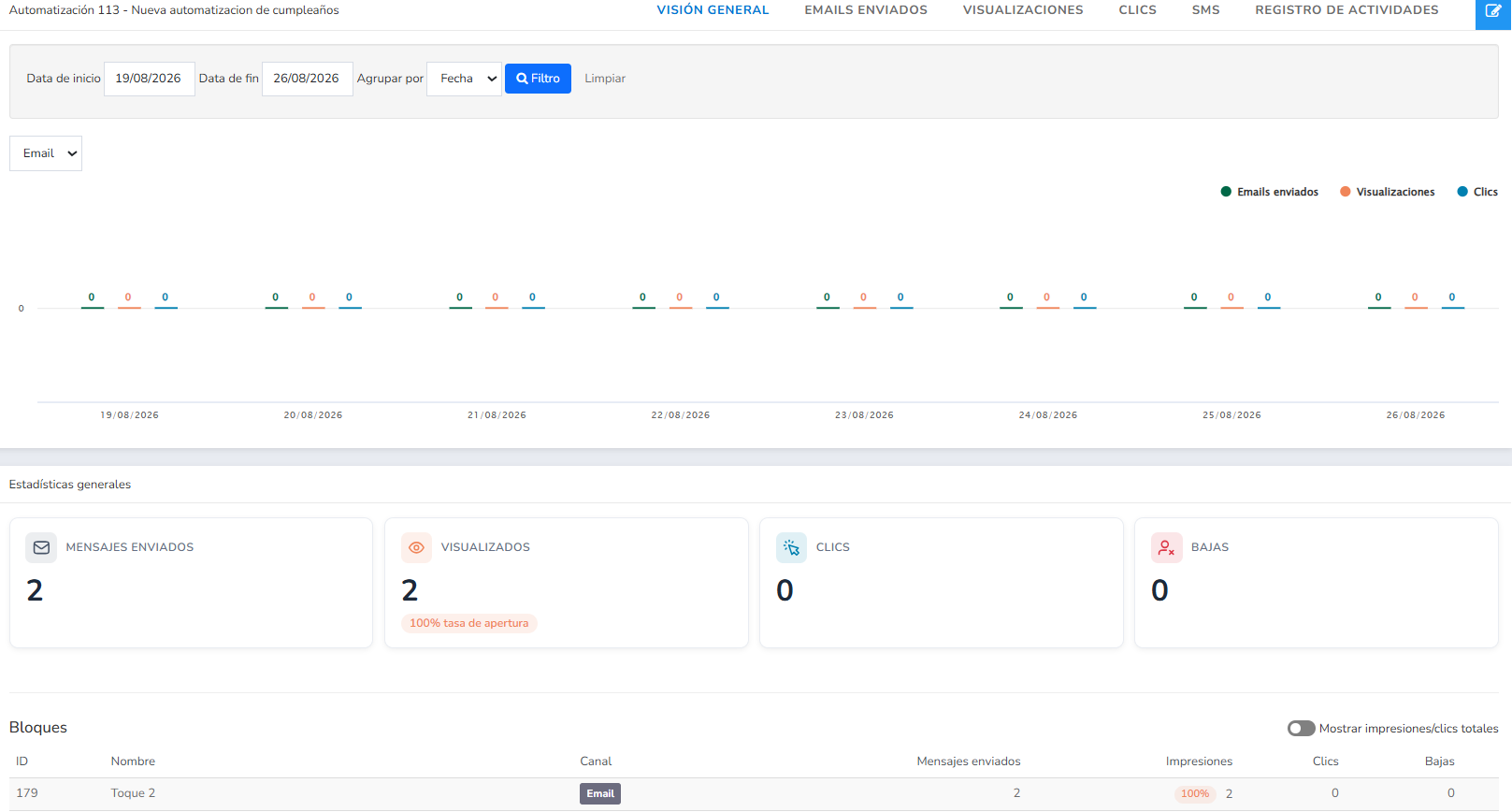Click the envelope icon in Mensajes Enviados

(x=41, y=547)
